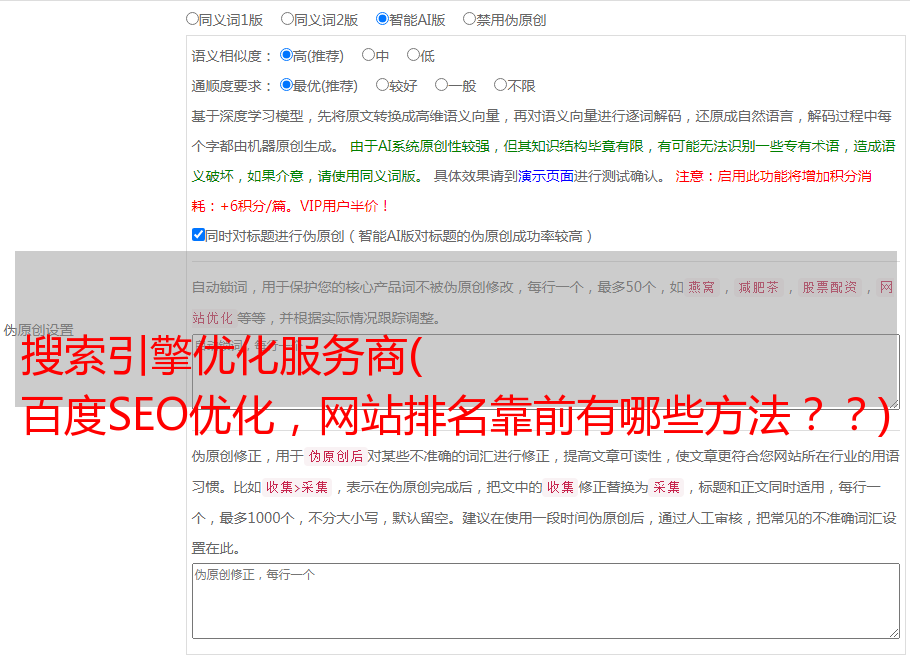Screen dimensions: 911x658
Task: Choose 较好 for 通顺度要求
Action: point(382,85)
